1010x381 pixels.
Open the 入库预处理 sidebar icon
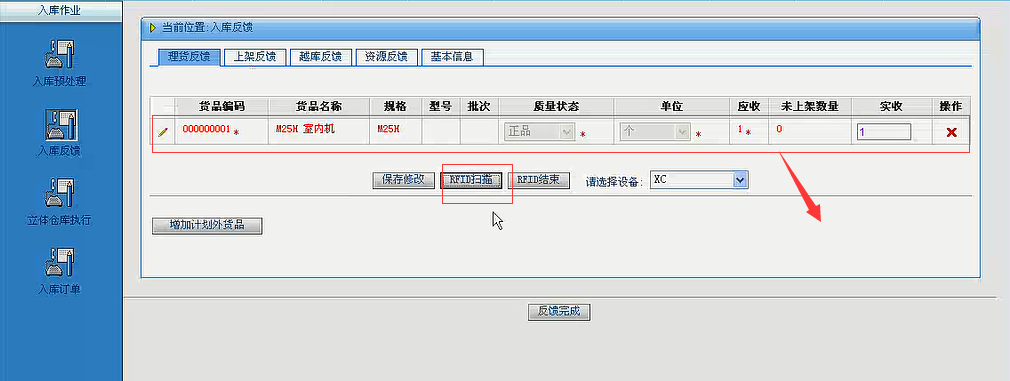pos(59,55)
